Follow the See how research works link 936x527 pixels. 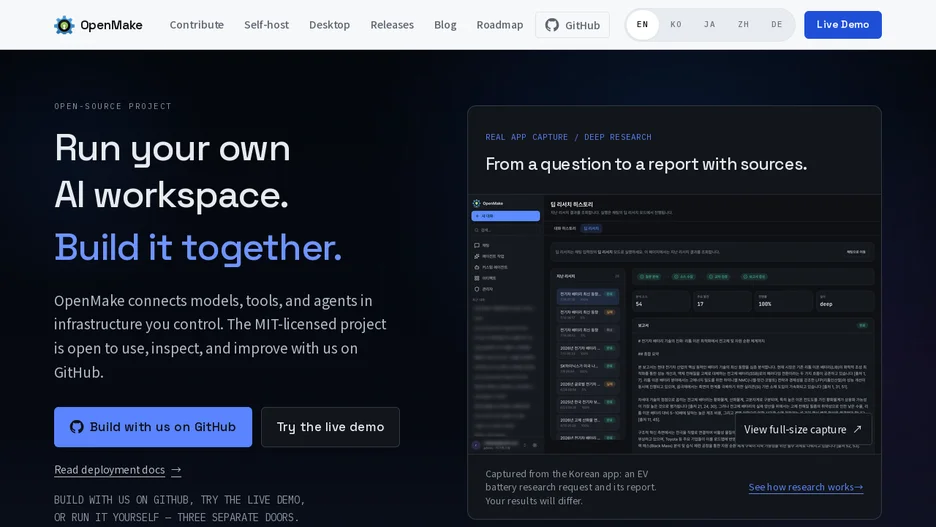tap(806, 487)
